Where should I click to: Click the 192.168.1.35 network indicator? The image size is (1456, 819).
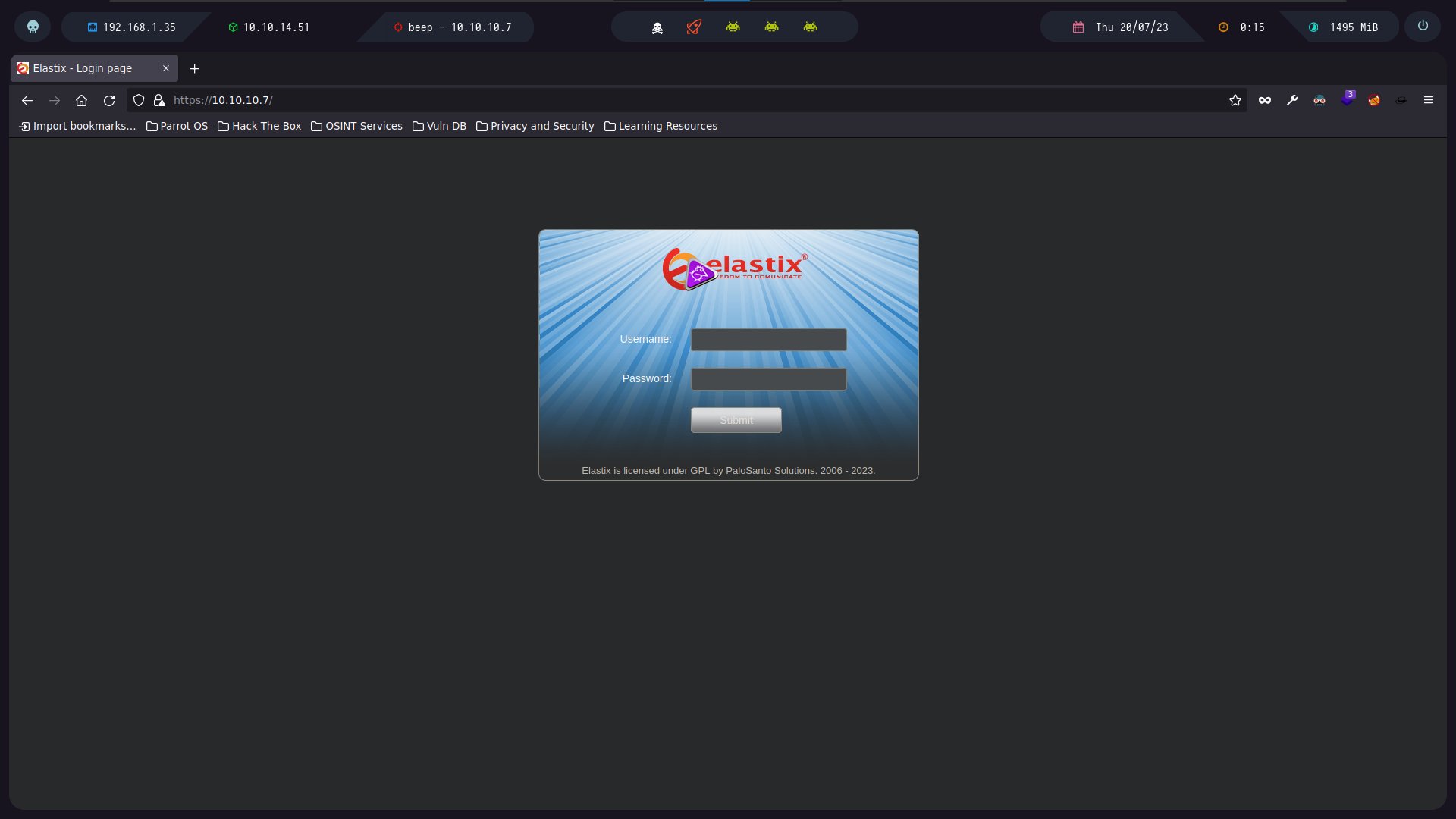coord(131,27)
